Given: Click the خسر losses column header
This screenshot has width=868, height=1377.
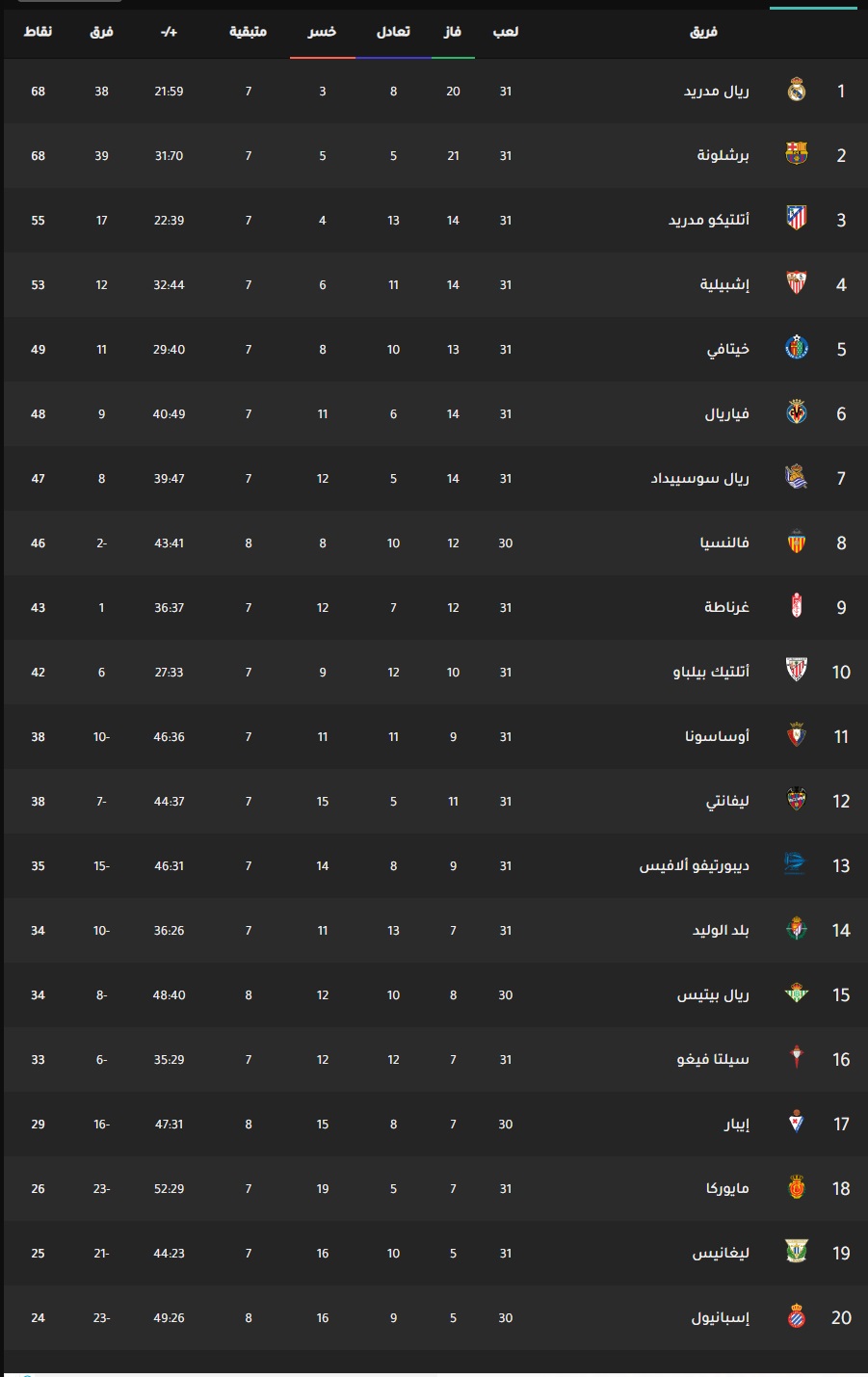Looking at the screenshot, I should [x=322, y=32].
